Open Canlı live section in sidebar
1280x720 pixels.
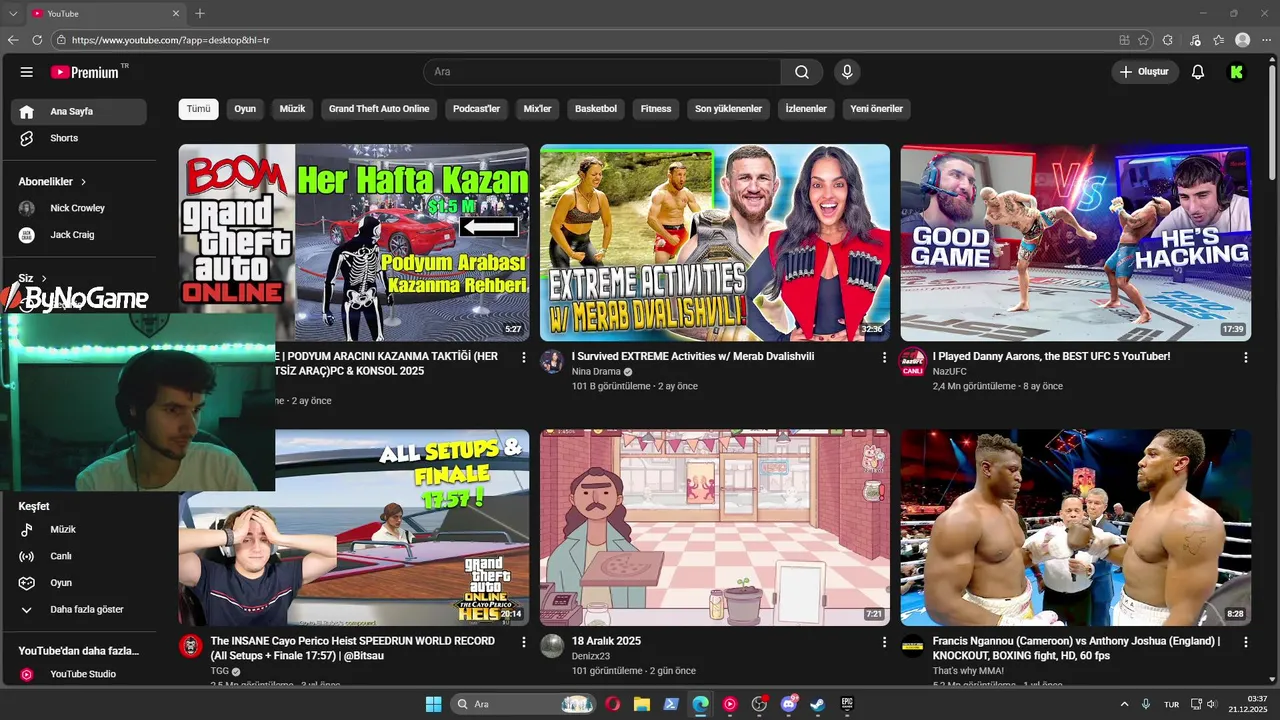coord(79,556)
